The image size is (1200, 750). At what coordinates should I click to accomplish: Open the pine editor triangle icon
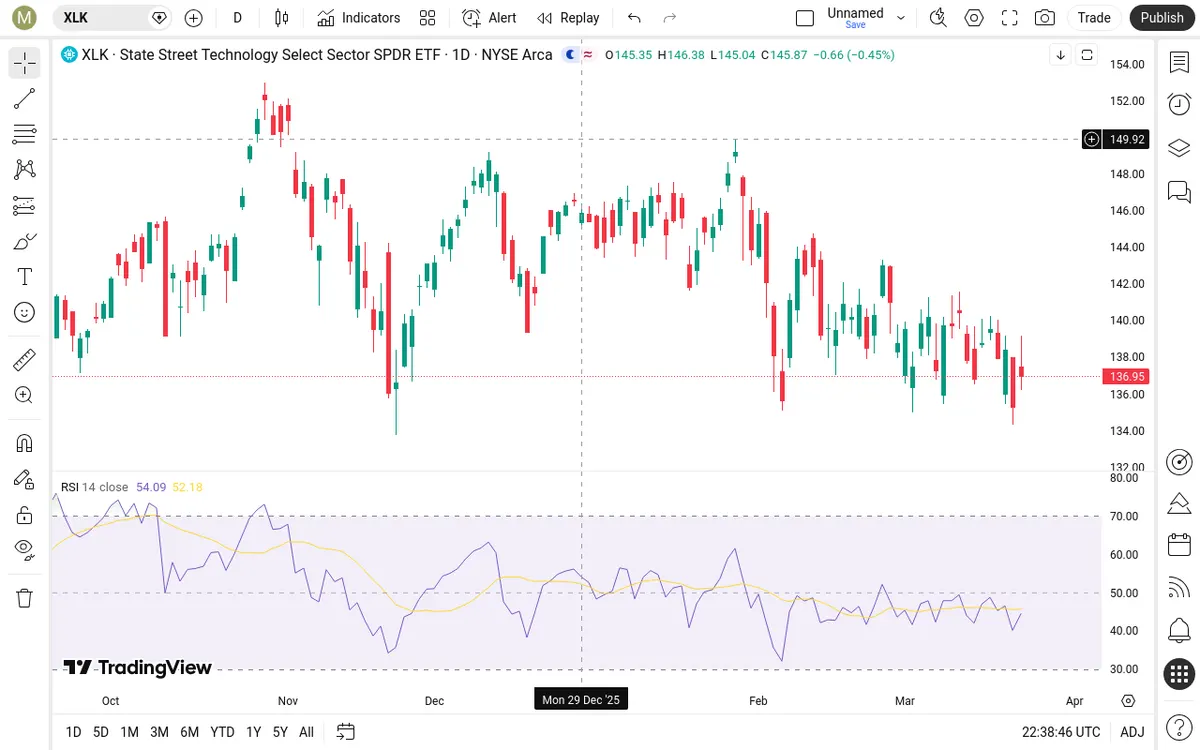[1179, 502]
